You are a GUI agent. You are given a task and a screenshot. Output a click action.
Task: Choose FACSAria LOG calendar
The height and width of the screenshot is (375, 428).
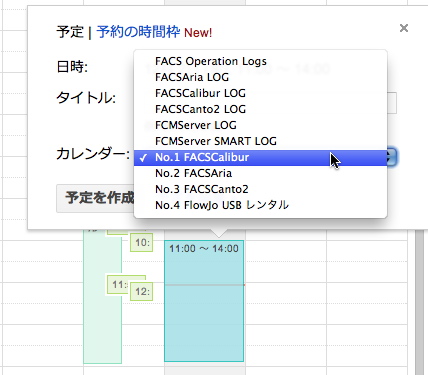pos(260,77)
